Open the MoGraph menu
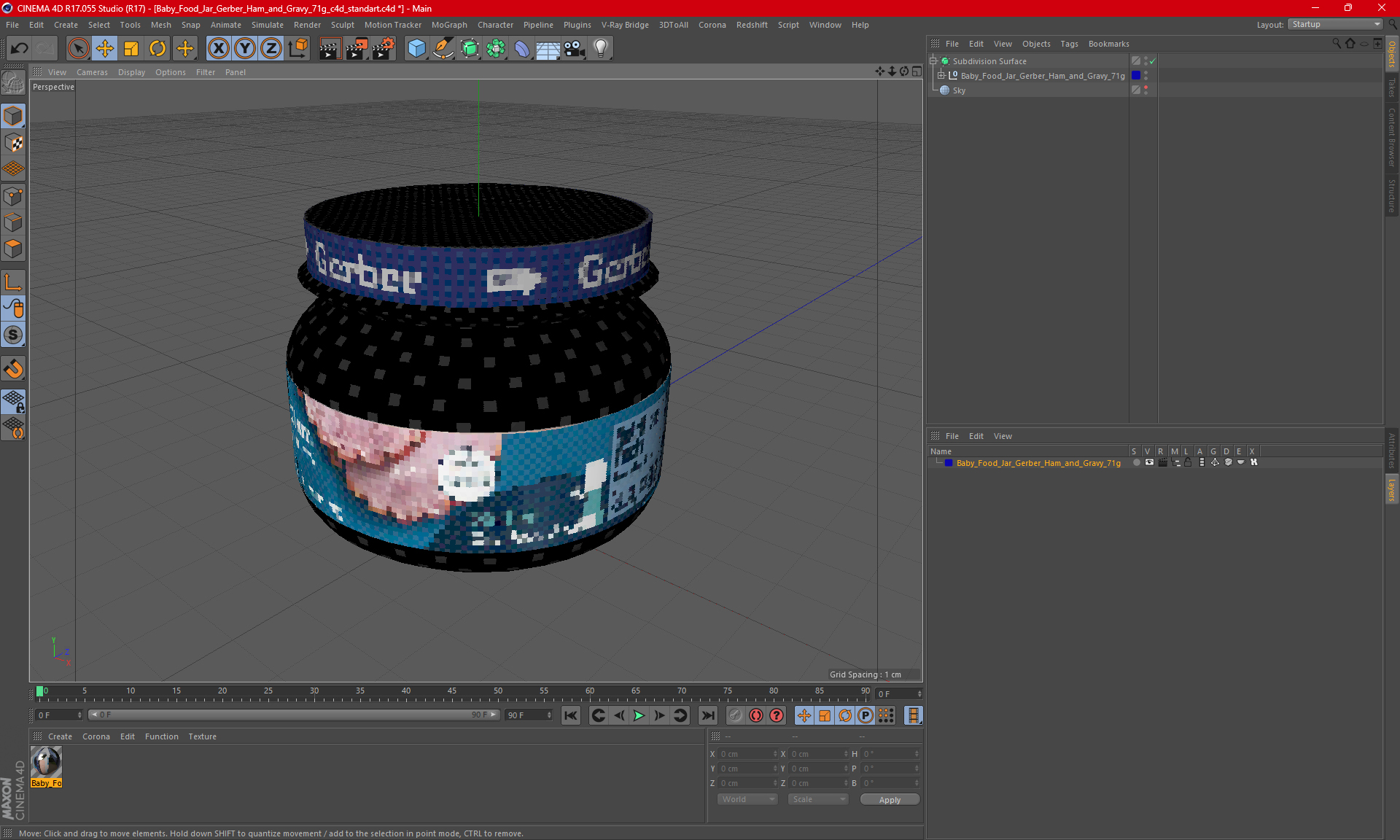 449,25
